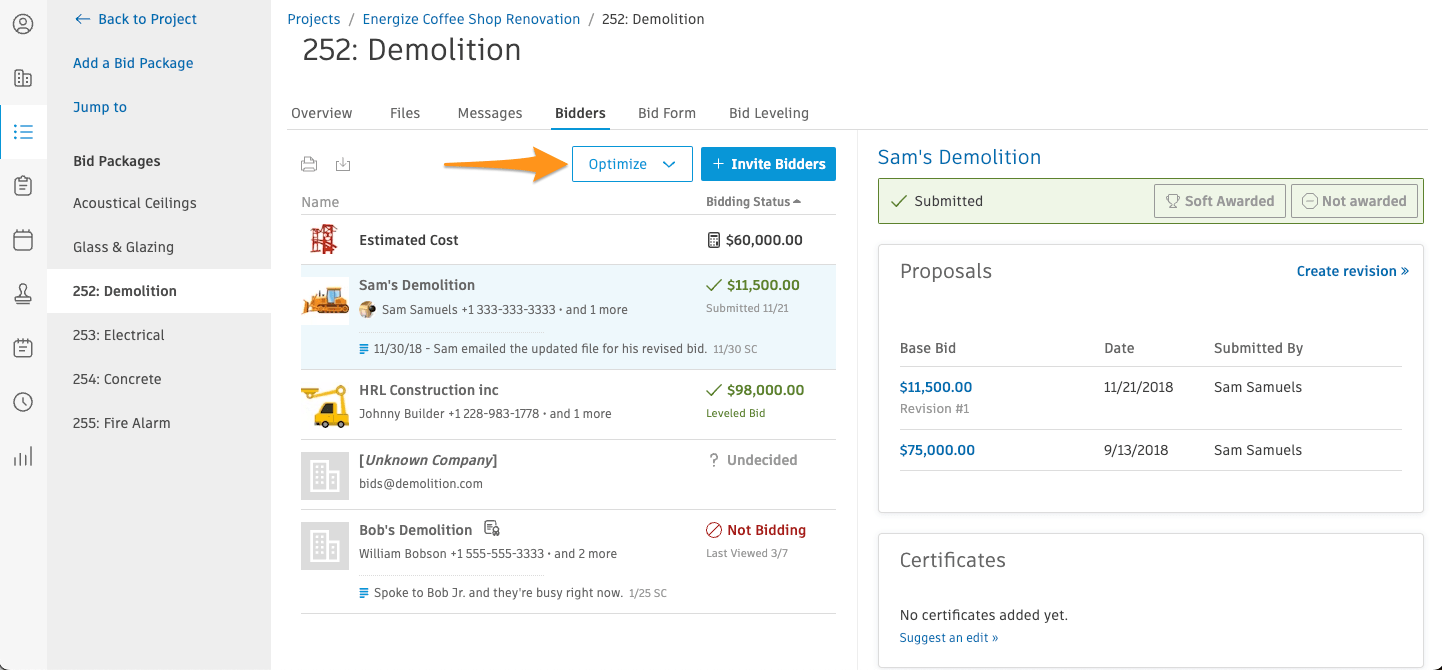Click Add a Bid Package

[133, 63]
